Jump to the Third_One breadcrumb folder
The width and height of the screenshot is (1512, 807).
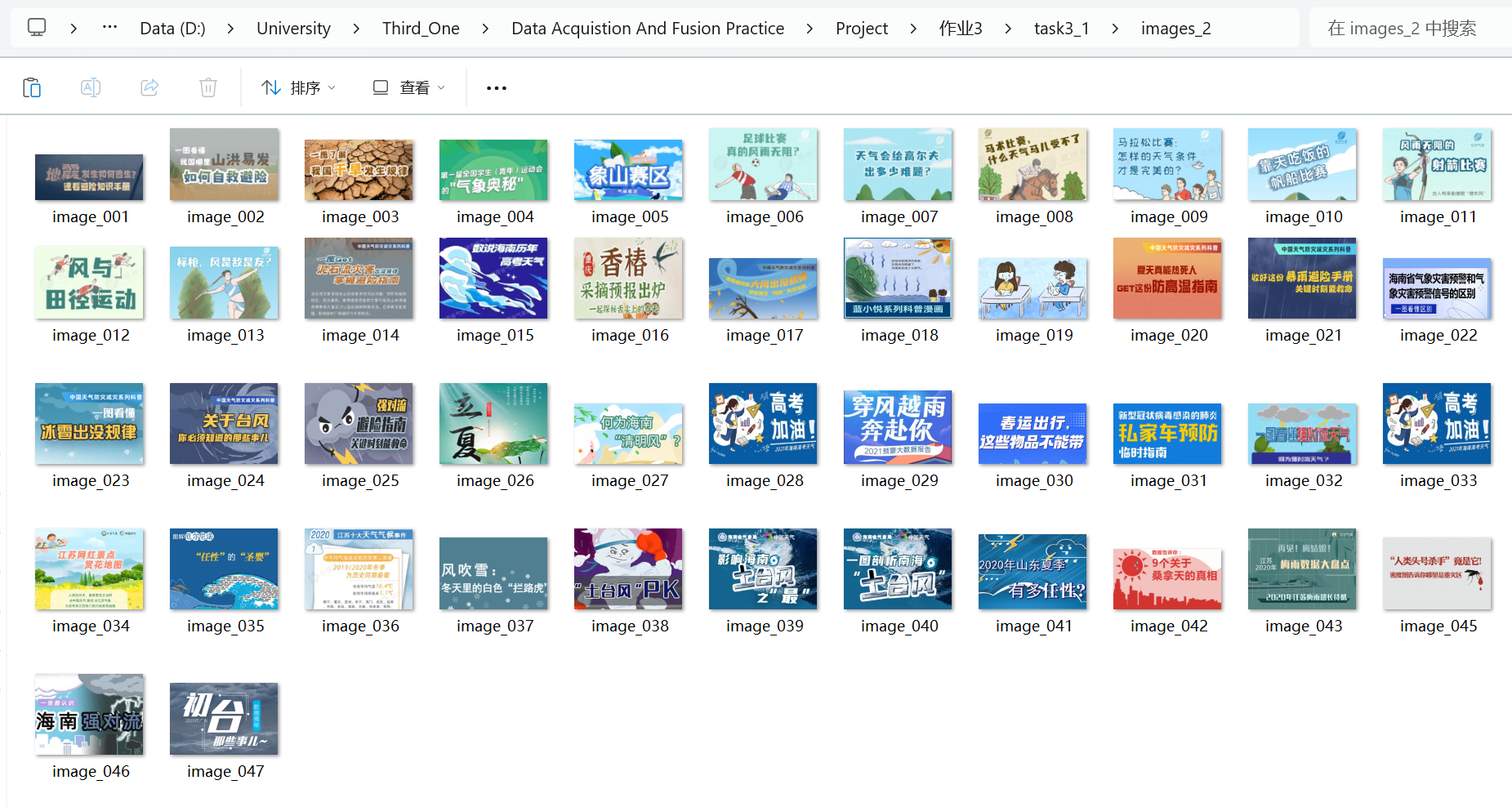tap(421, 29)
